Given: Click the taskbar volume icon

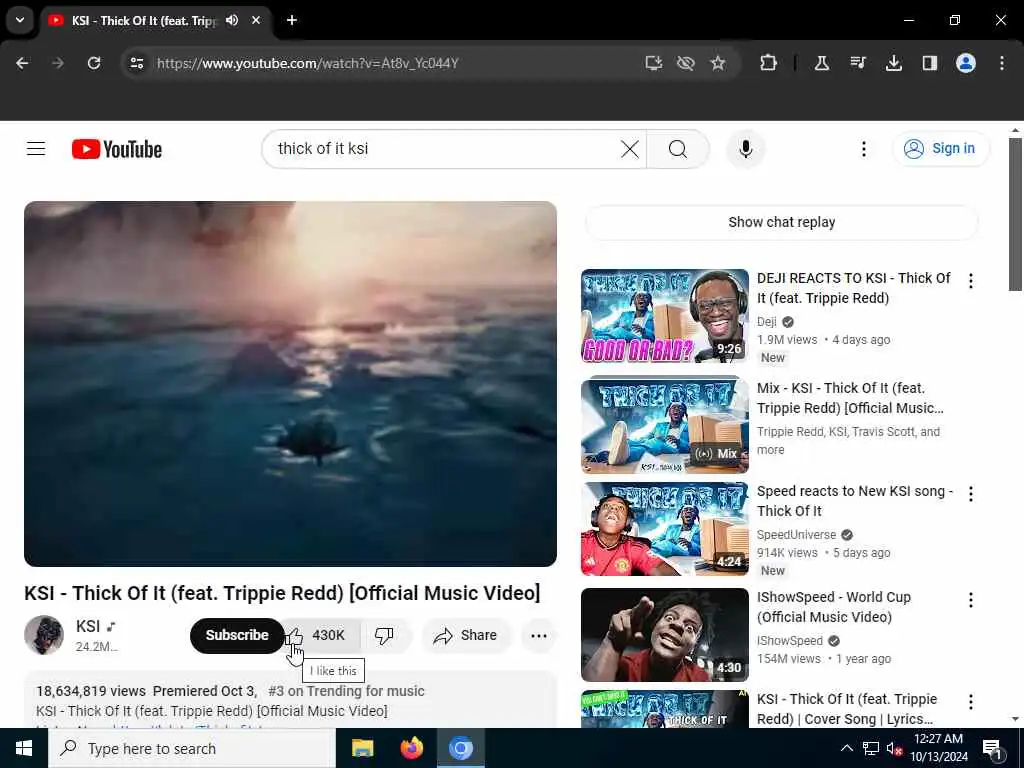Looking at the screenshot, I should (894, 748).
